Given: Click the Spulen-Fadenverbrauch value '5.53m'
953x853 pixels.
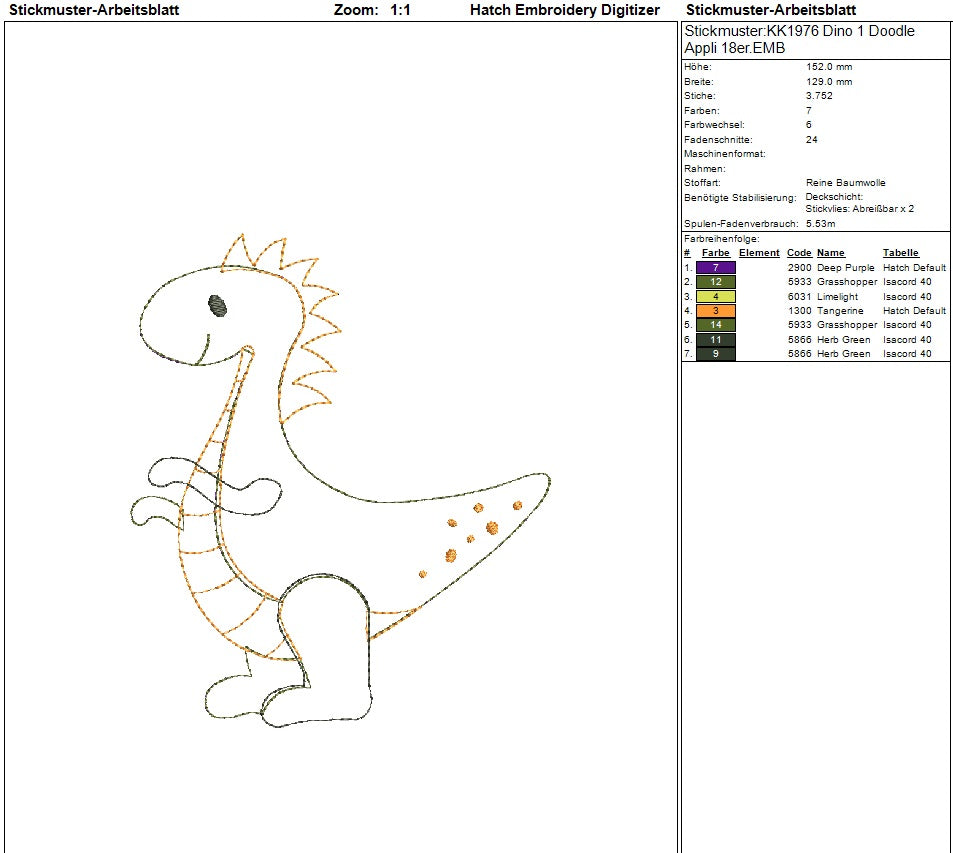Looking at the screenshot, I should coord(821,224).
